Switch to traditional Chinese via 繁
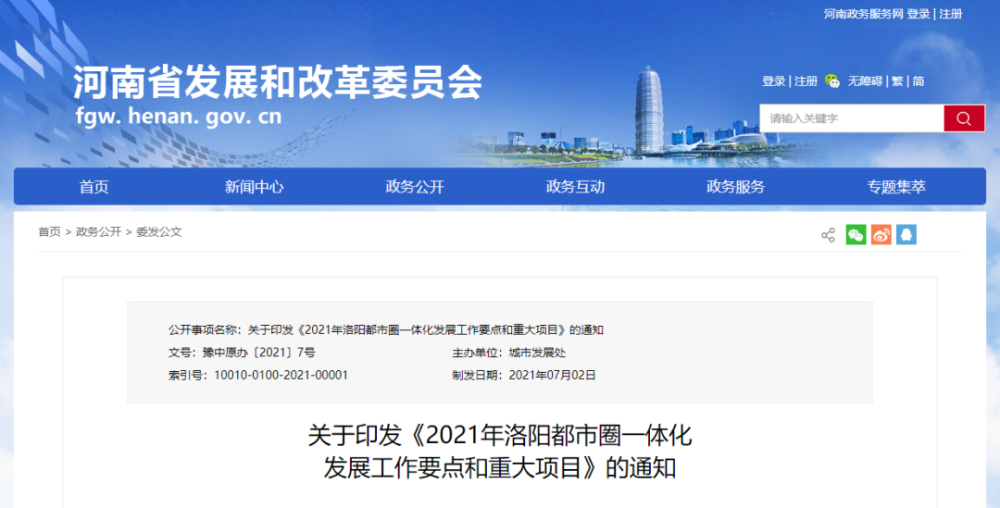The image size is (1000, 508). (897, 81)
